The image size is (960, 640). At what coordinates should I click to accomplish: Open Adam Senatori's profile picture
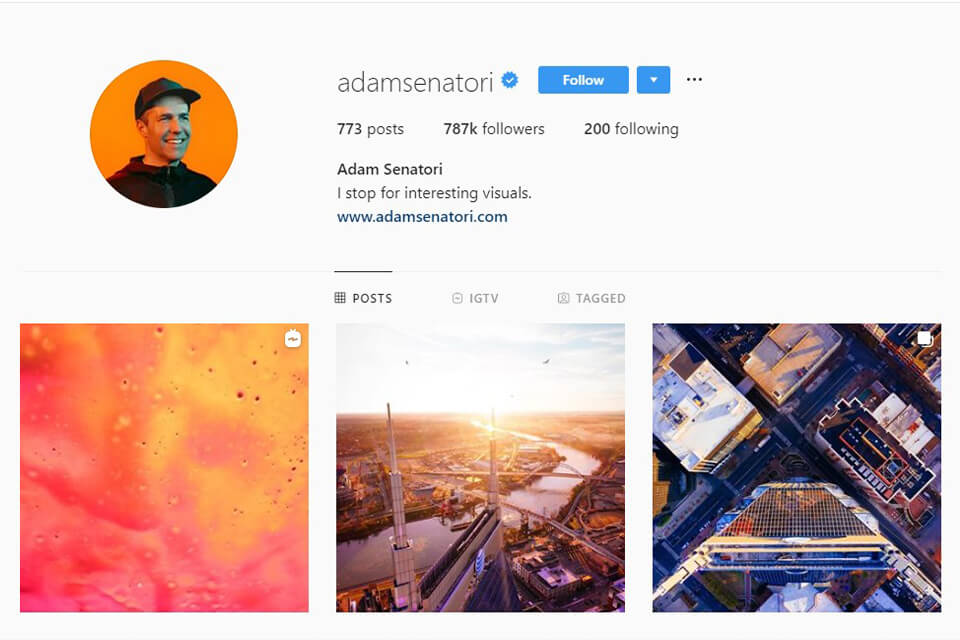[x=163, y=134]
